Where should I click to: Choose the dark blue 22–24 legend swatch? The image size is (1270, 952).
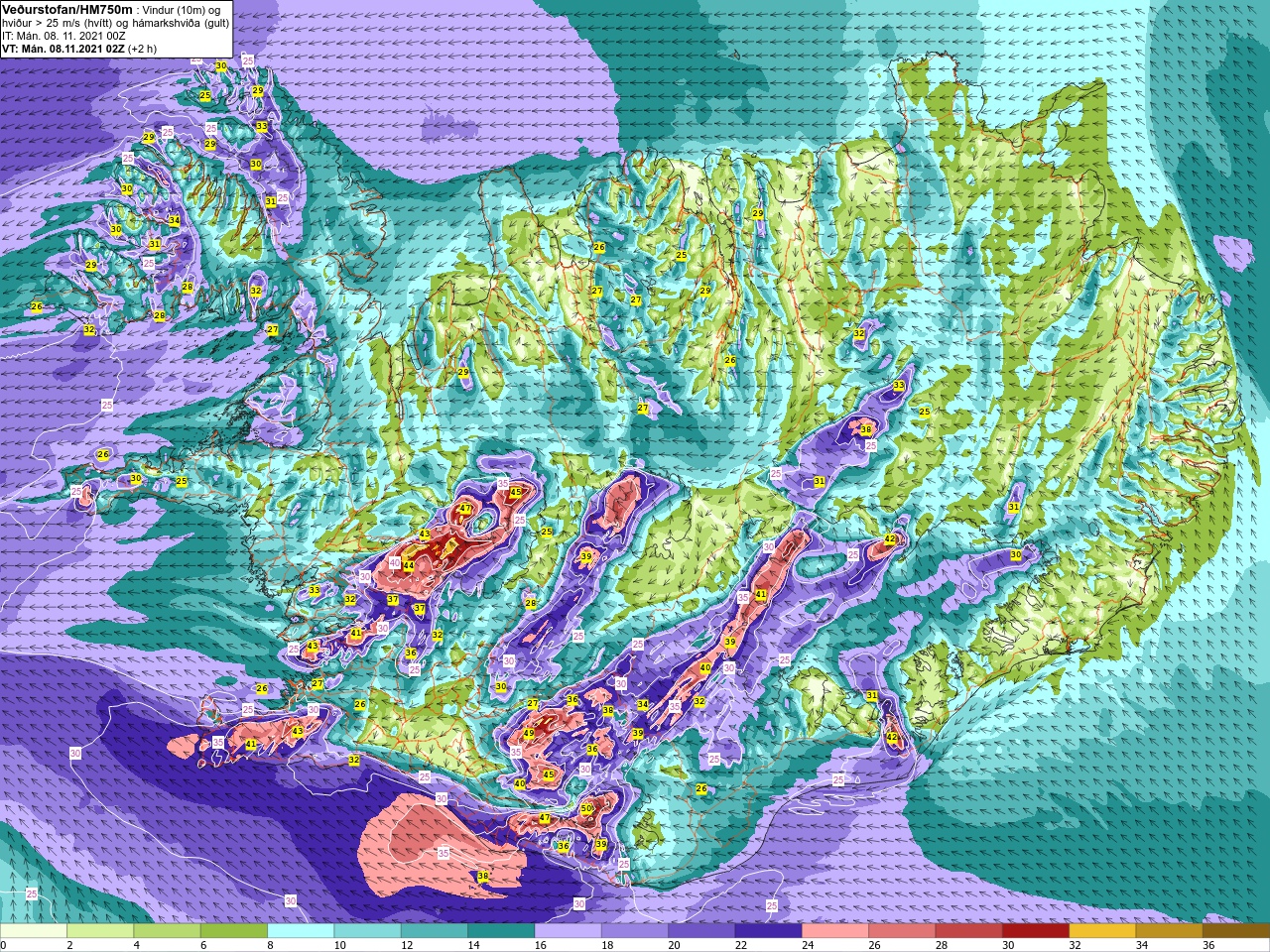(x=768, y=931)
